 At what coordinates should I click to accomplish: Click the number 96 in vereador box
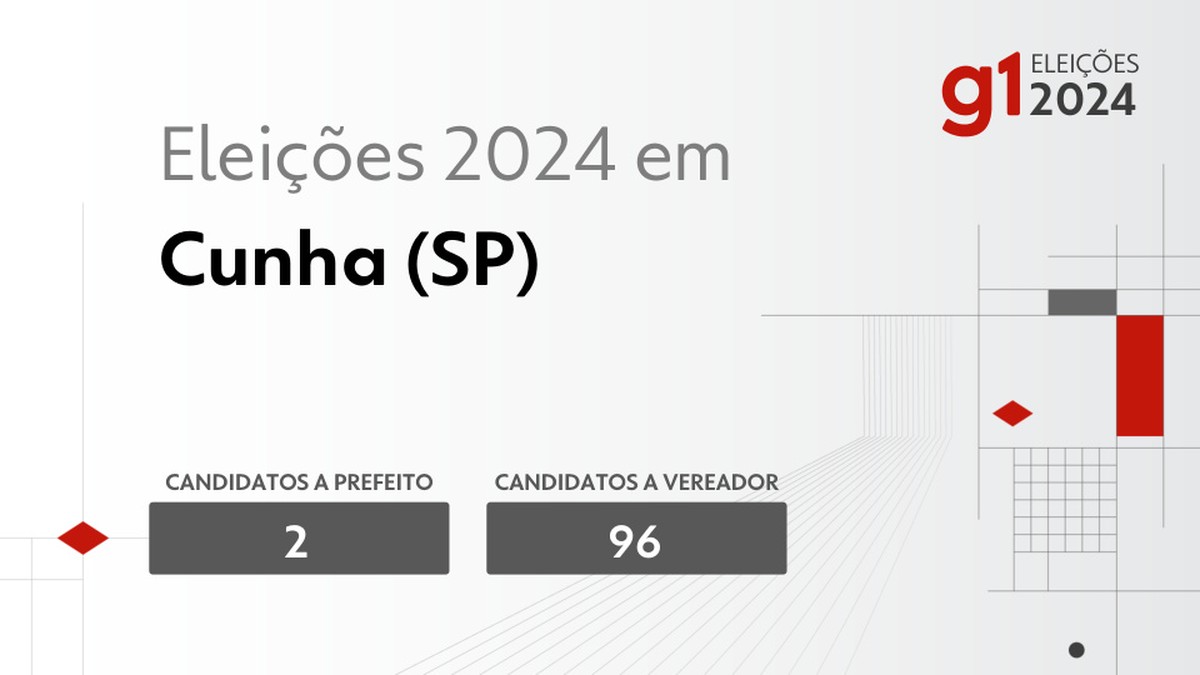click(635, 540)
